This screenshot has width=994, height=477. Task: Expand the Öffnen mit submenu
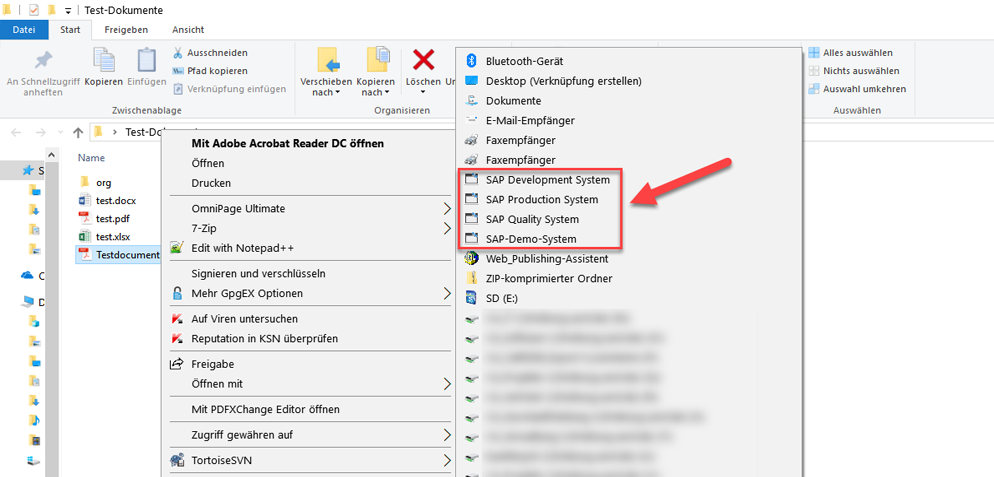pyautogui.click(x=309, y=384)
